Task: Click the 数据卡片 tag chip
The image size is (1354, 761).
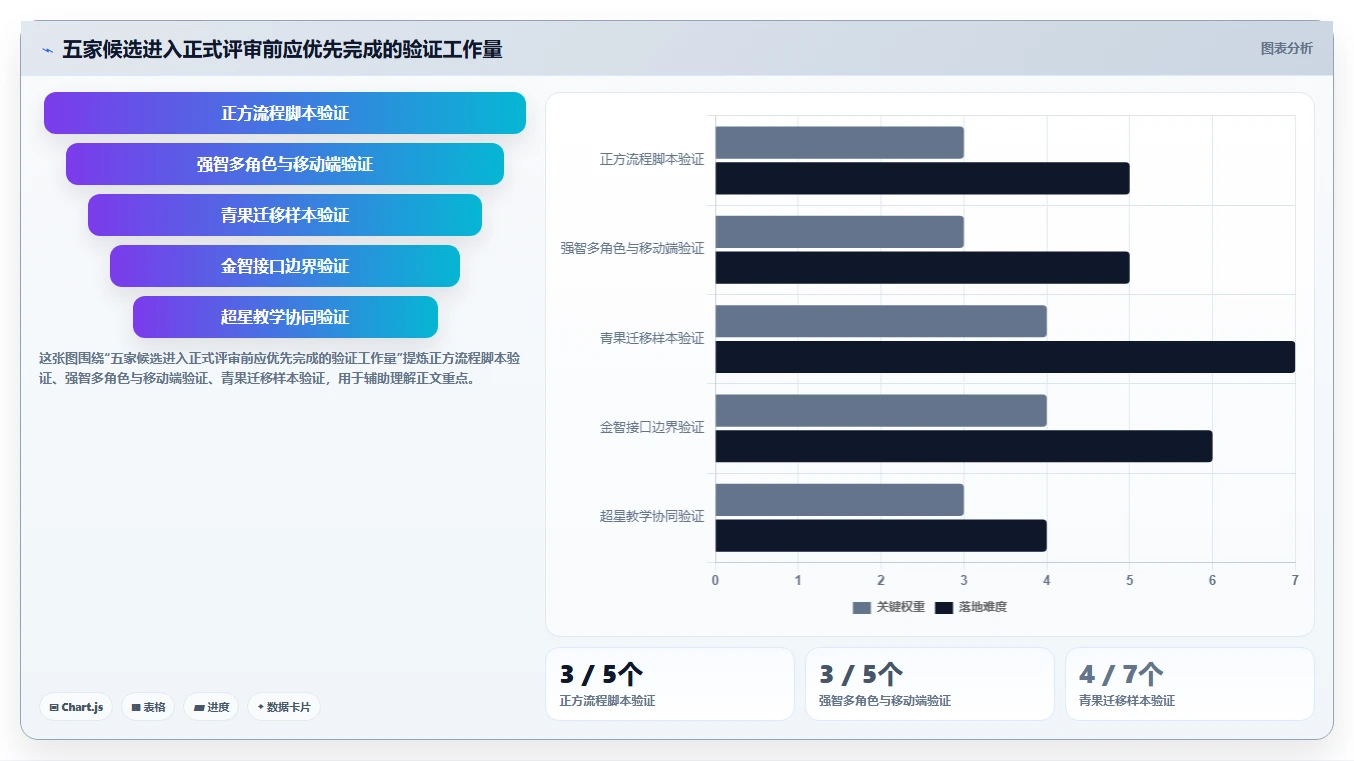Action: [284, 707]
